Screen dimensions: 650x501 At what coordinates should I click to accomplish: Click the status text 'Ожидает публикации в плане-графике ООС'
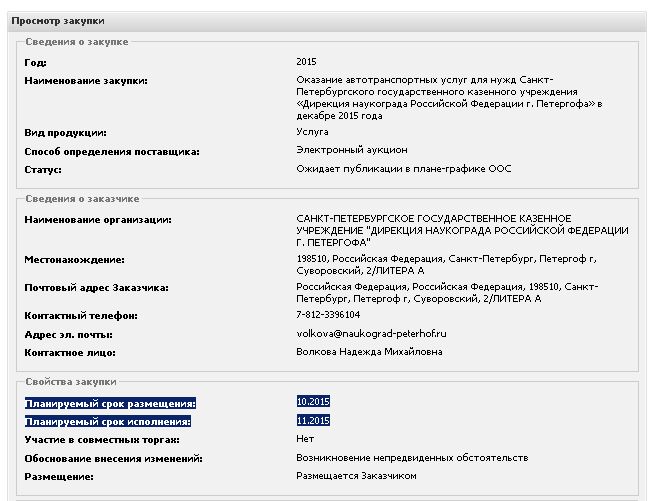point(403,169)
